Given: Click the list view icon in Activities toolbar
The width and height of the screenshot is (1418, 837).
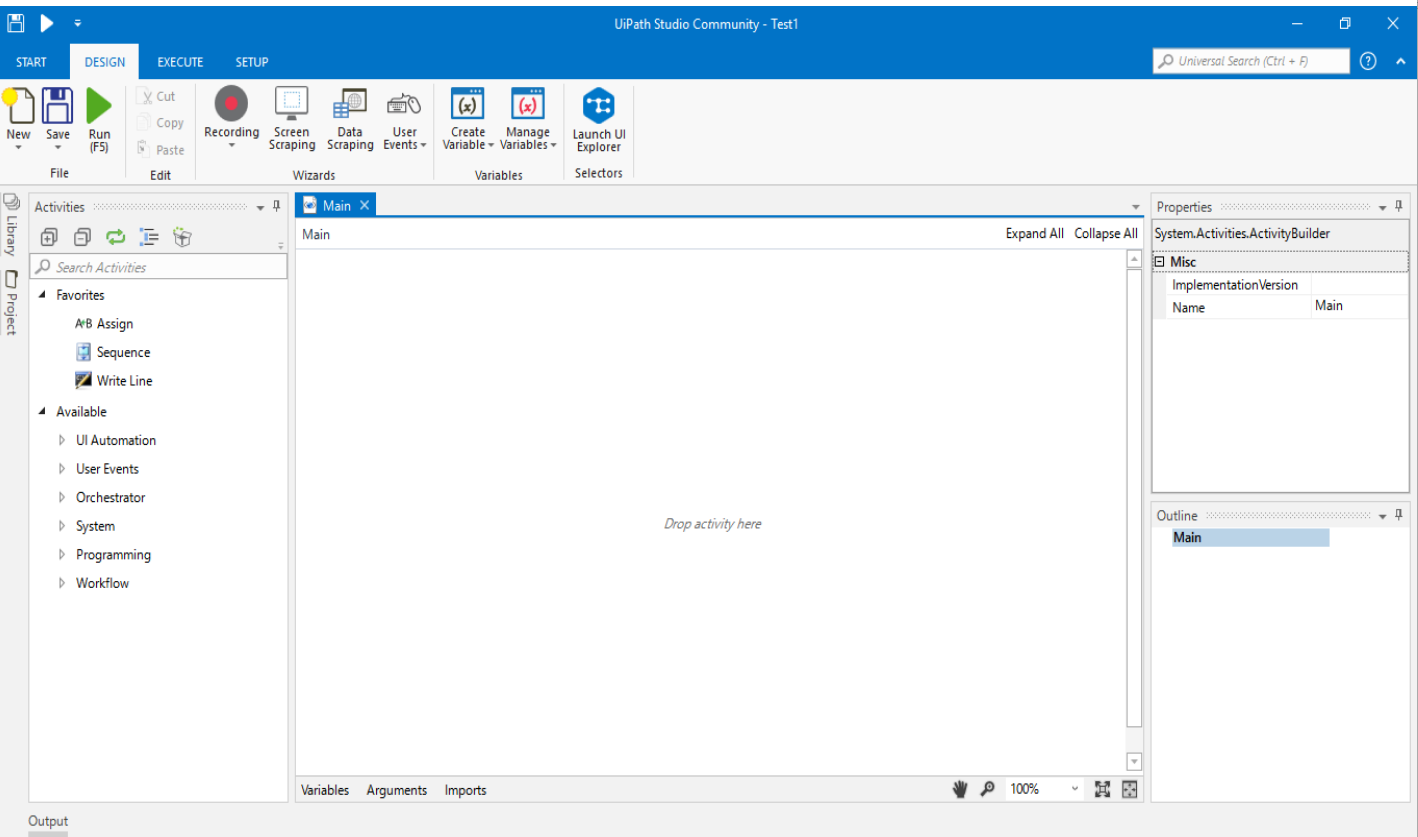Looking at the screenshot, I should pyautogui.click(x=149, y=237).
